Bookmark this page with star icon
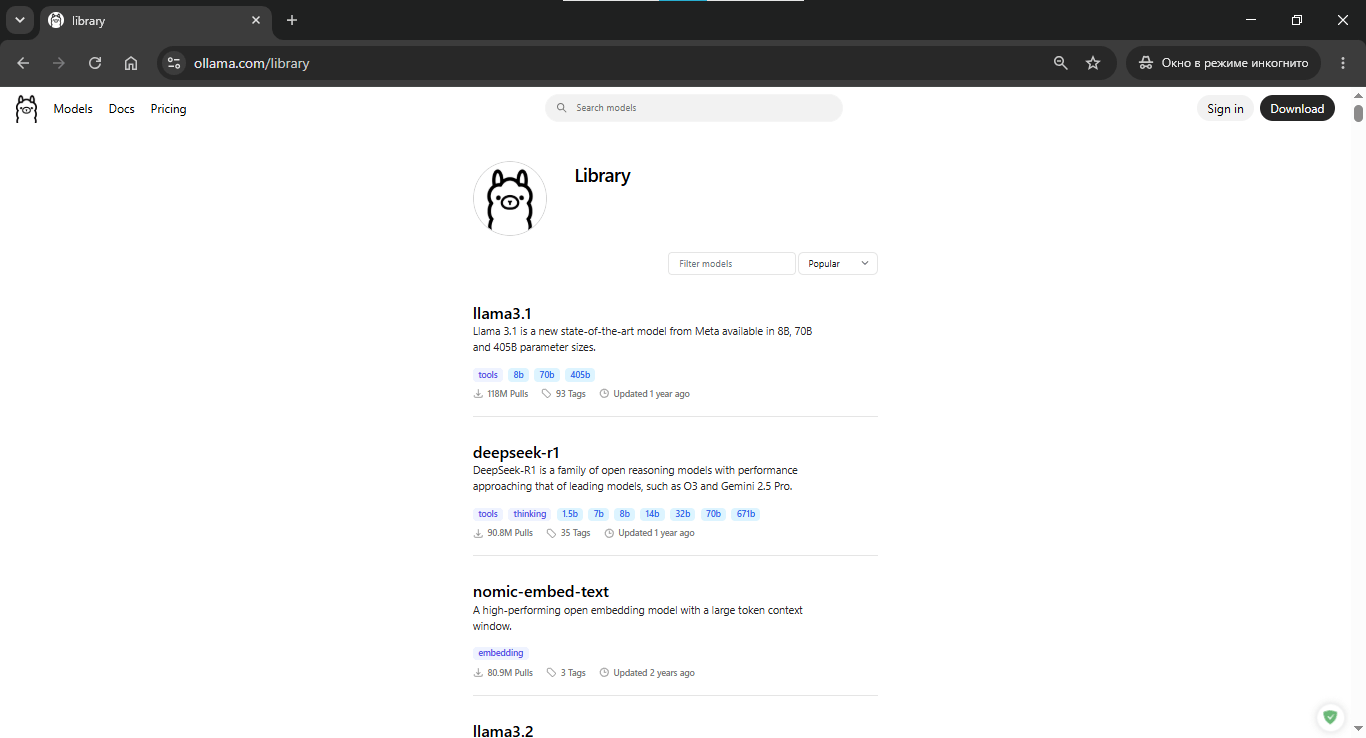Image resolution: width=1366 pixels, height=738 pixels. tap(1093, 63)
